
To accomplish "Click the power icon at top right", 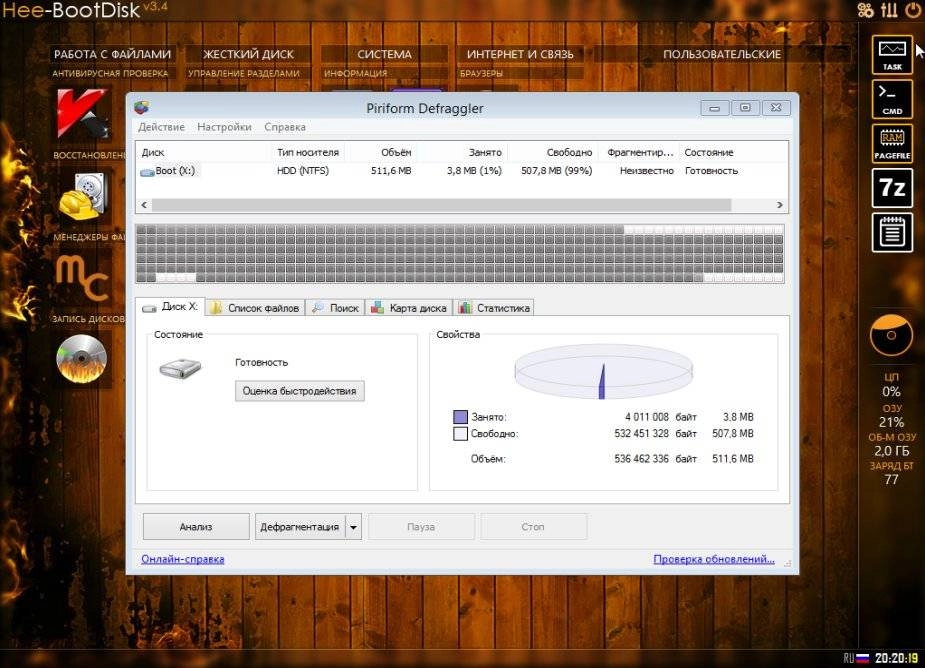I will point(913,9).
